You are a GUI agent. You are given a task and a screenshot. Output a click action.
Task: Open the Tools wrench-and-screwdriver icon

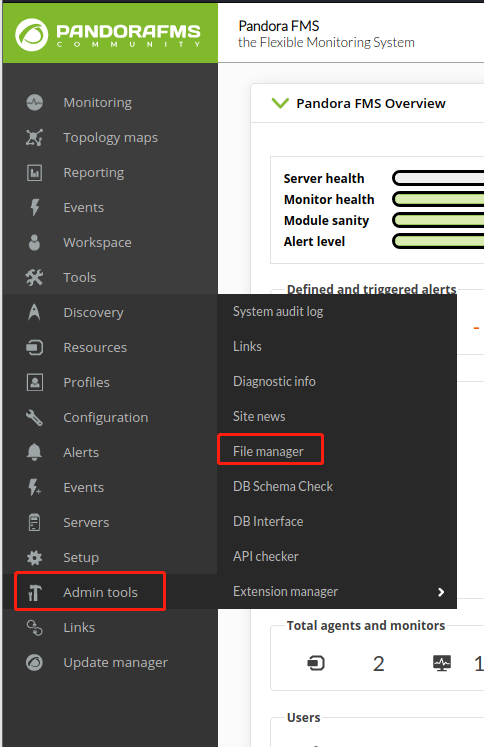(x=34, y=277)
